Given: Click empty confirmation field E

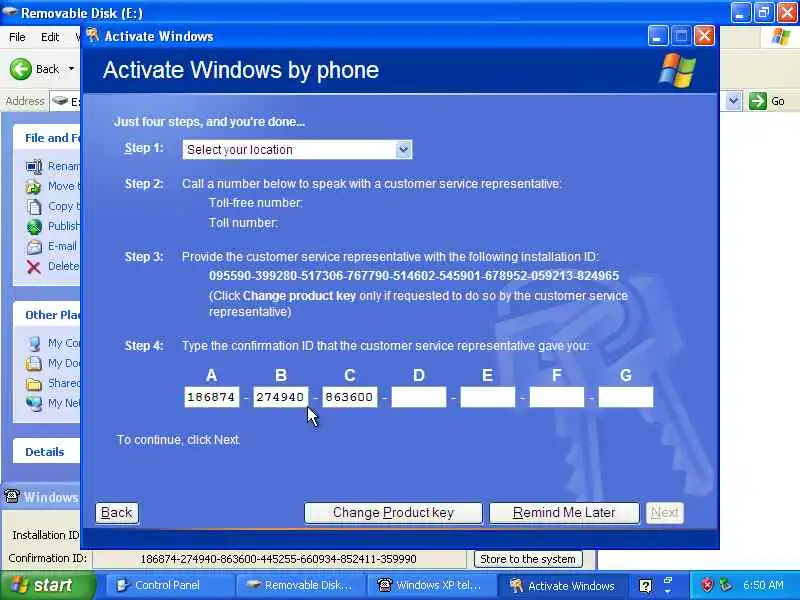Looking at the screenshot, I should (487, 397).
